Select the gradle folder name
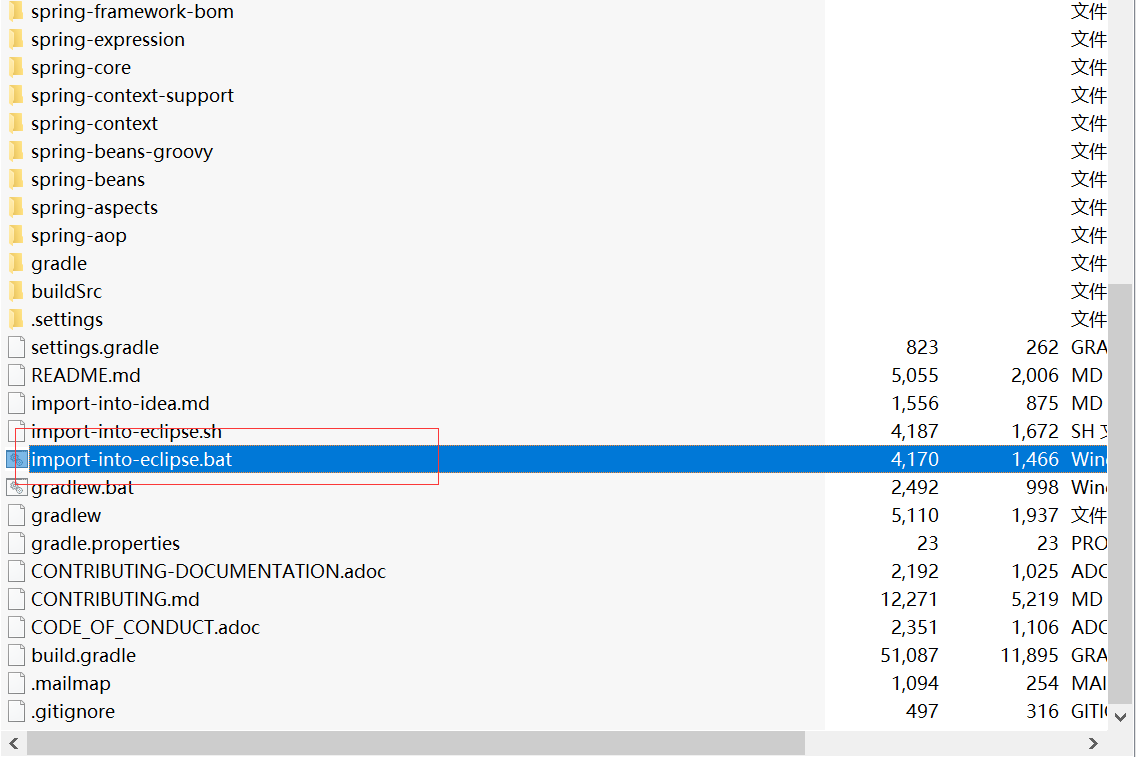Image resolution: width=1137 pixels, height=757 pixels. (x=59, y=264)
